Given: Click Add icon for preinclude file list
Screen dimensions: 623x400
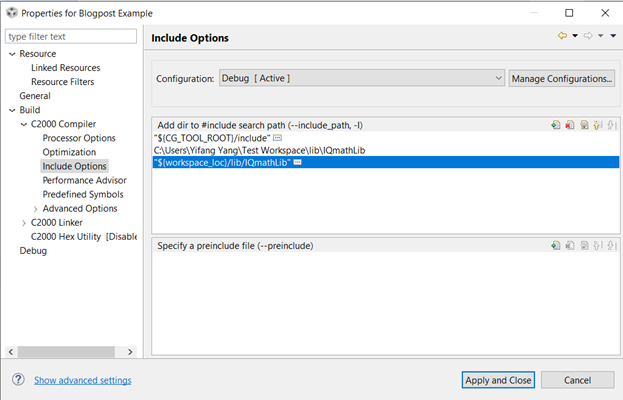Looking at the screenshot, I should [555, 245].
